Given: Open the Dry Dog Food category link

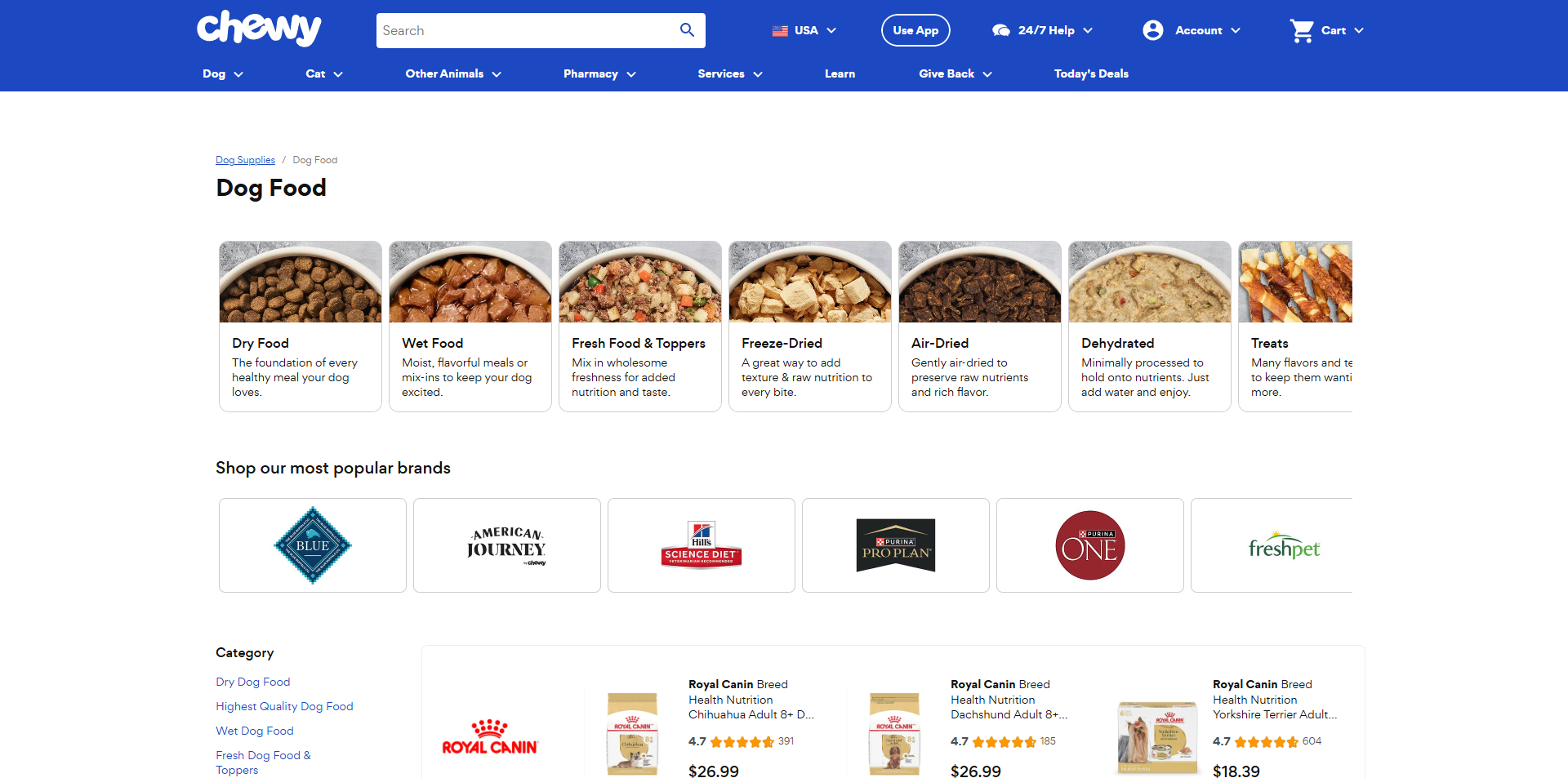Looking at the screenshot, I should pos(253,682).
